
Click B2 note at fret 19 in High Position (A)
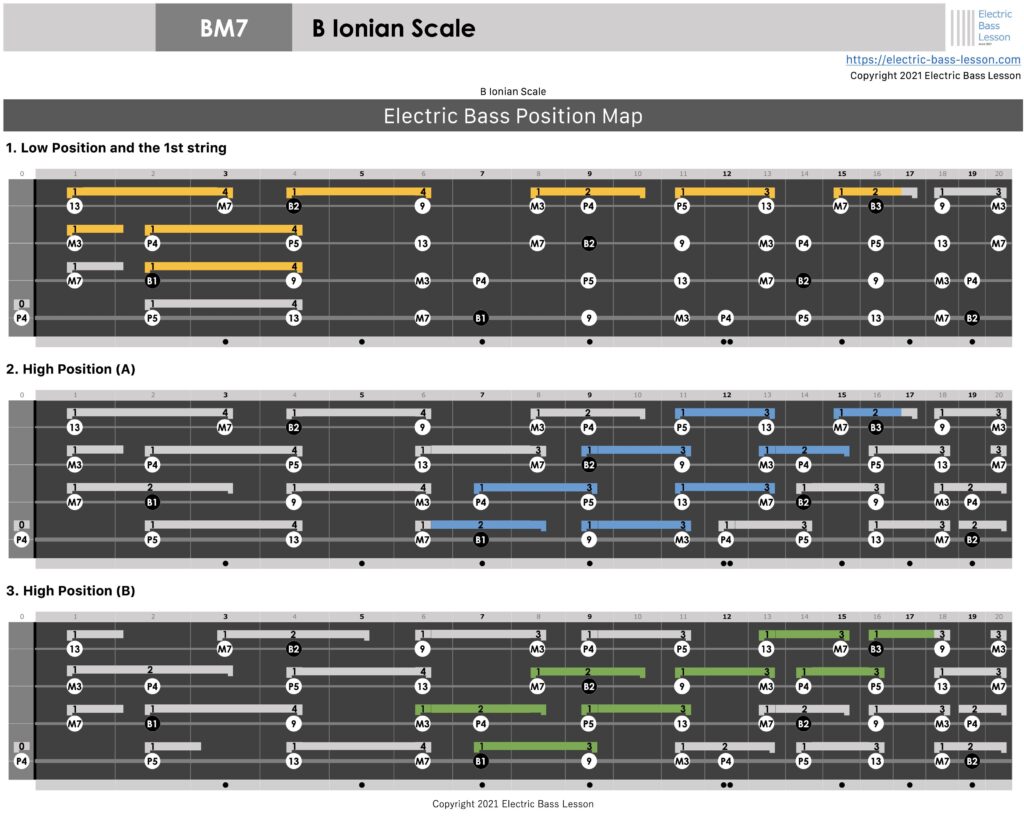pyautogui.click(x=972, y=540)
